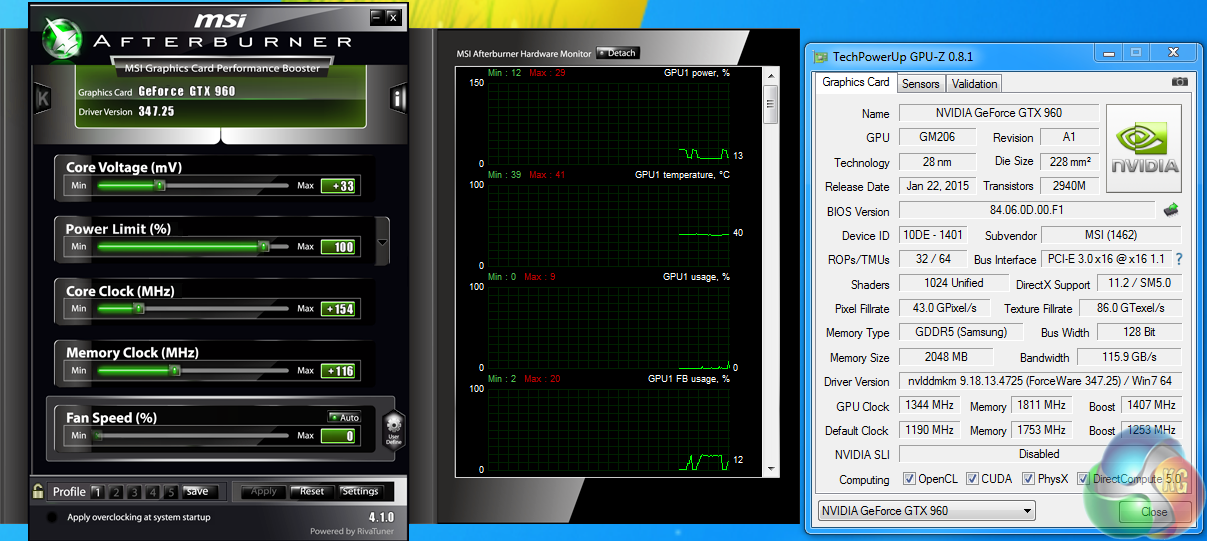Open the Afterburner information i icon
Screen dimensions: 1207x541
tap(398, 98)
